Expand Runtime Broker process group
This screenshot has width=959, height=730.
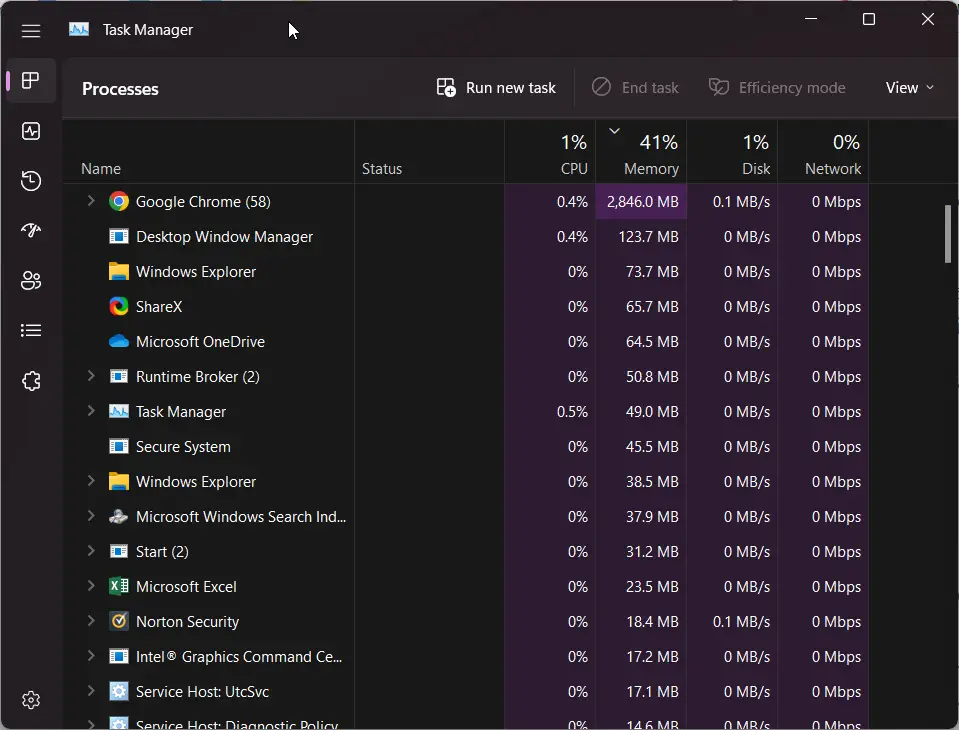(x=91, y=377)
